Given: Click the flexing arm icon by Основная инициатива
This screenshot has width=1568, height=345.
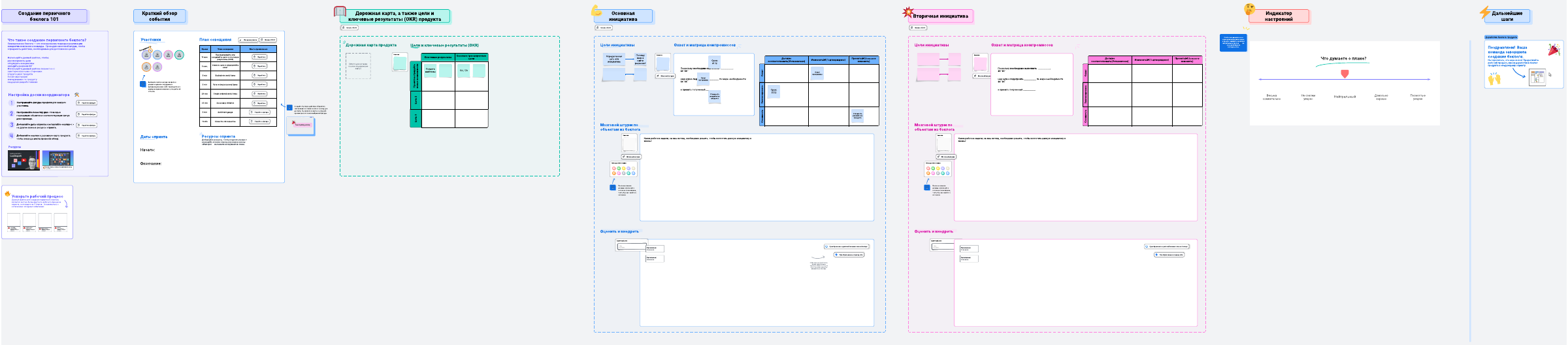Looking at the screenshot, I should pos(596,10).
